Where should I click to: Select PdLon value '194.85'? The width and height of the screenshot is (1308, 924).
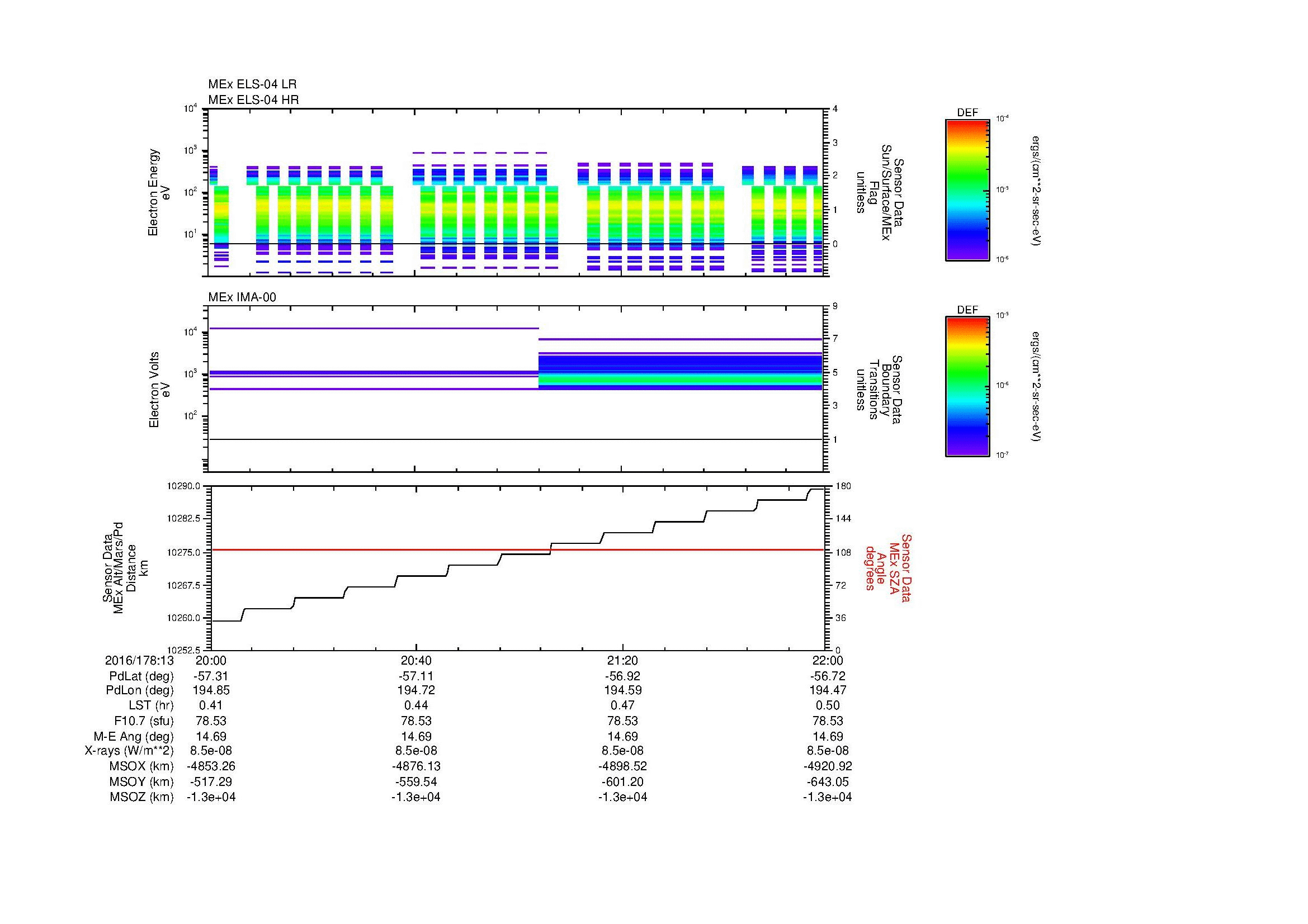click(211, 690)
